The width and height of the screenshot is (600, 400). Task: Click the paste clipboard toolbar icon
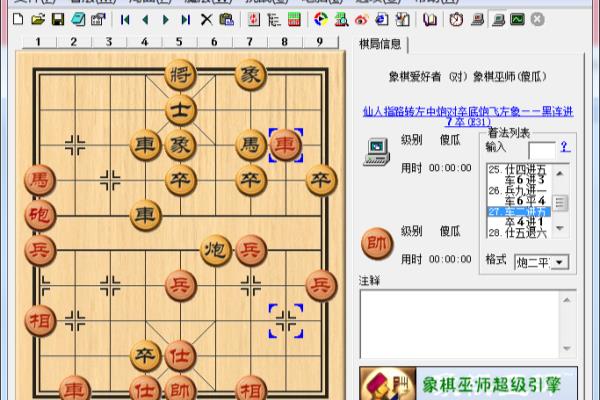pyautogui.click(x=227, y=19)
